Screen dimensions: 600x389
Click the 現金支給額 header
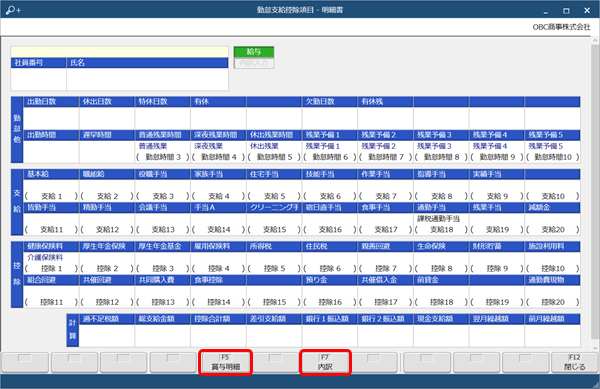coord(441,319)
